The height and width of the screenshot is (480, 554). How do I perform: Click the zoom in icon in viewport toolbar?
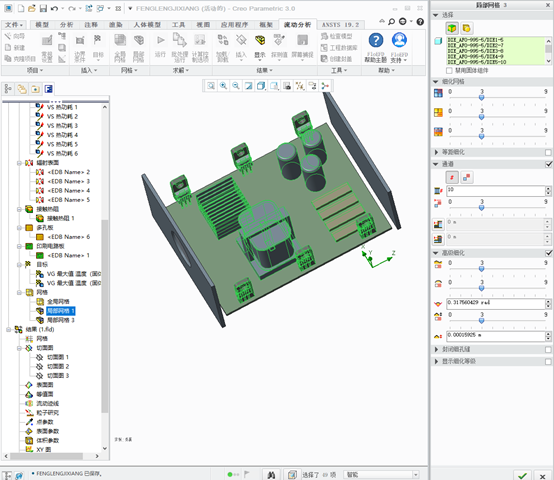click(x=223, y=86)
